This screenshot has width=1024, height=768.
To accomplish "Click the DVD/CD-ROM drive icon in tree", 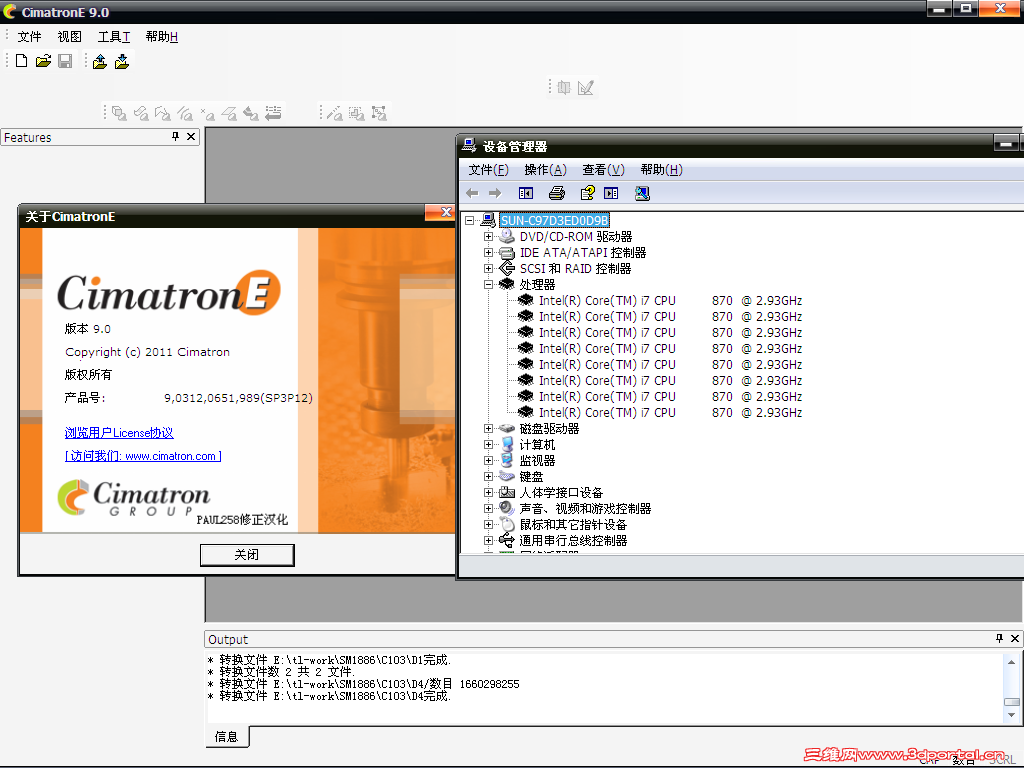I will click(x=507, y=236).
